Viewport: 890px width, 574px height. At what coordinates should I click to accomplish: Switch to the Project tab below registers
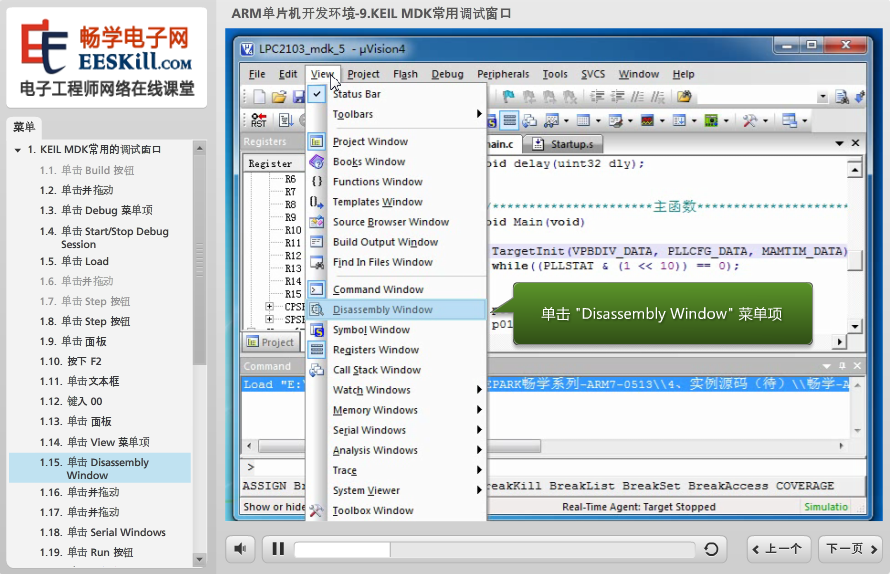coord(271,342)
